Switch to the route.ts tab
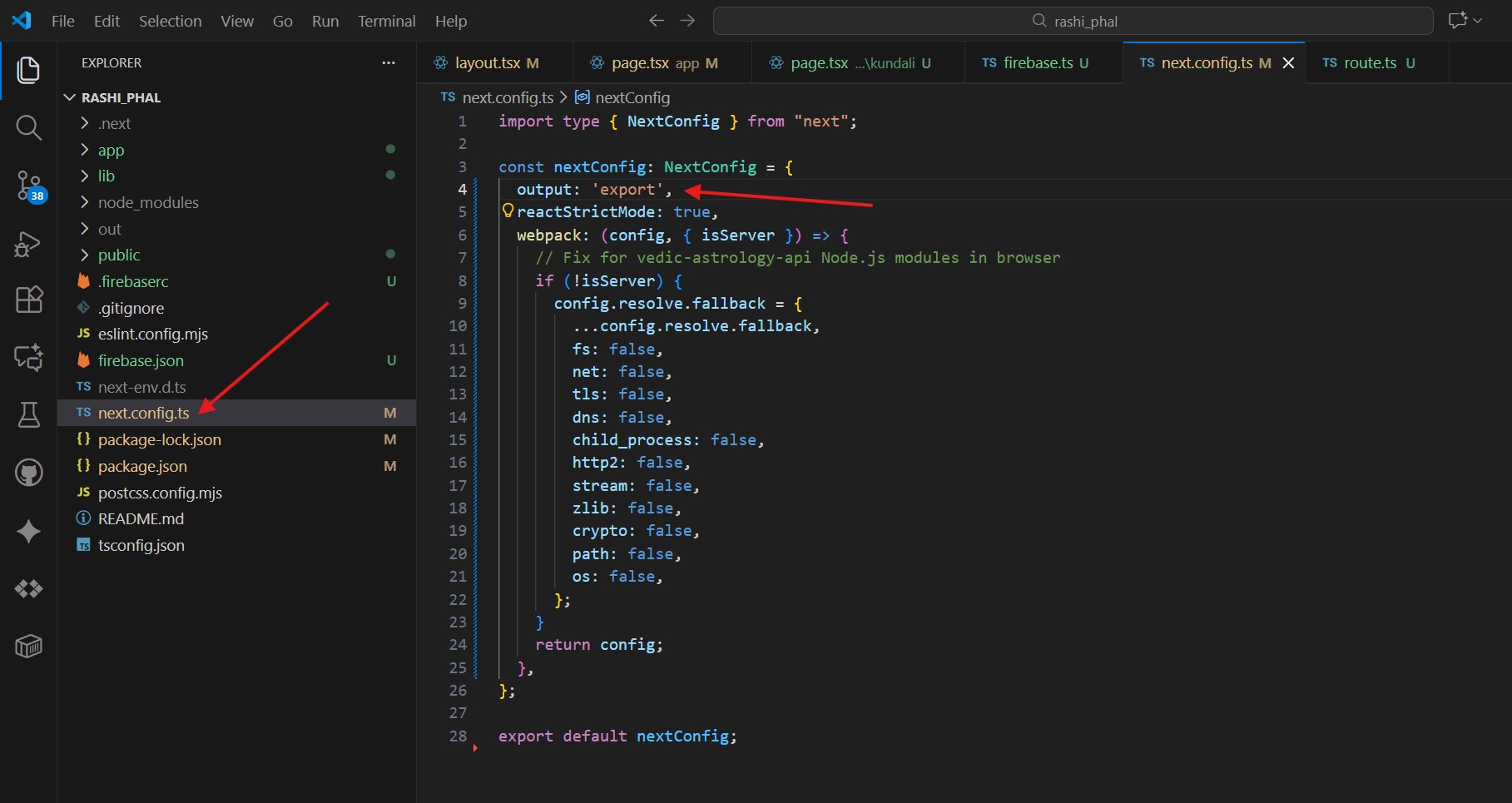 click(1369, 62)
